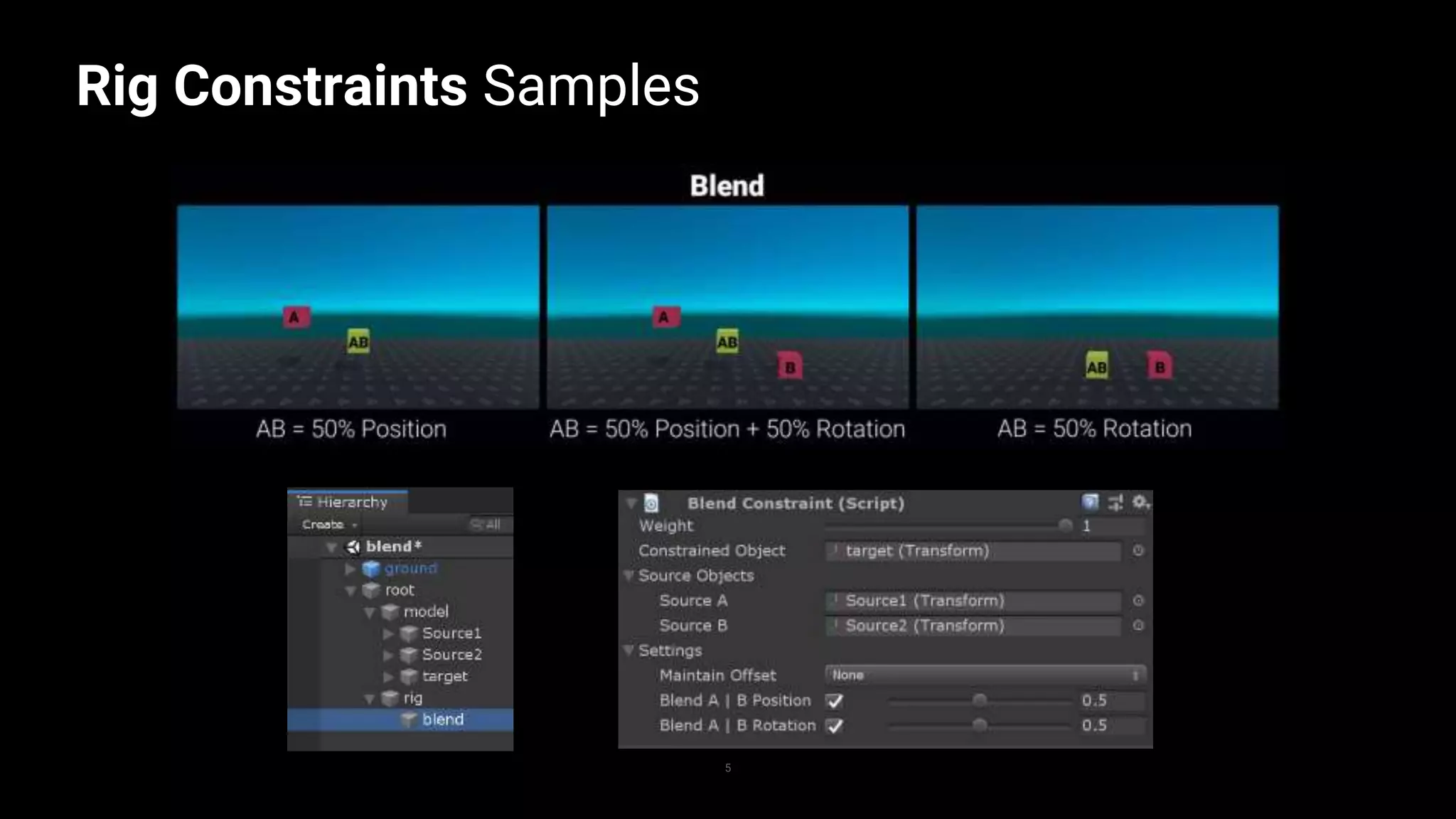Screen dimensions: 1456x819
Task: Click the Blend Rotation 0.5 value field
Action: point(1112,726)
